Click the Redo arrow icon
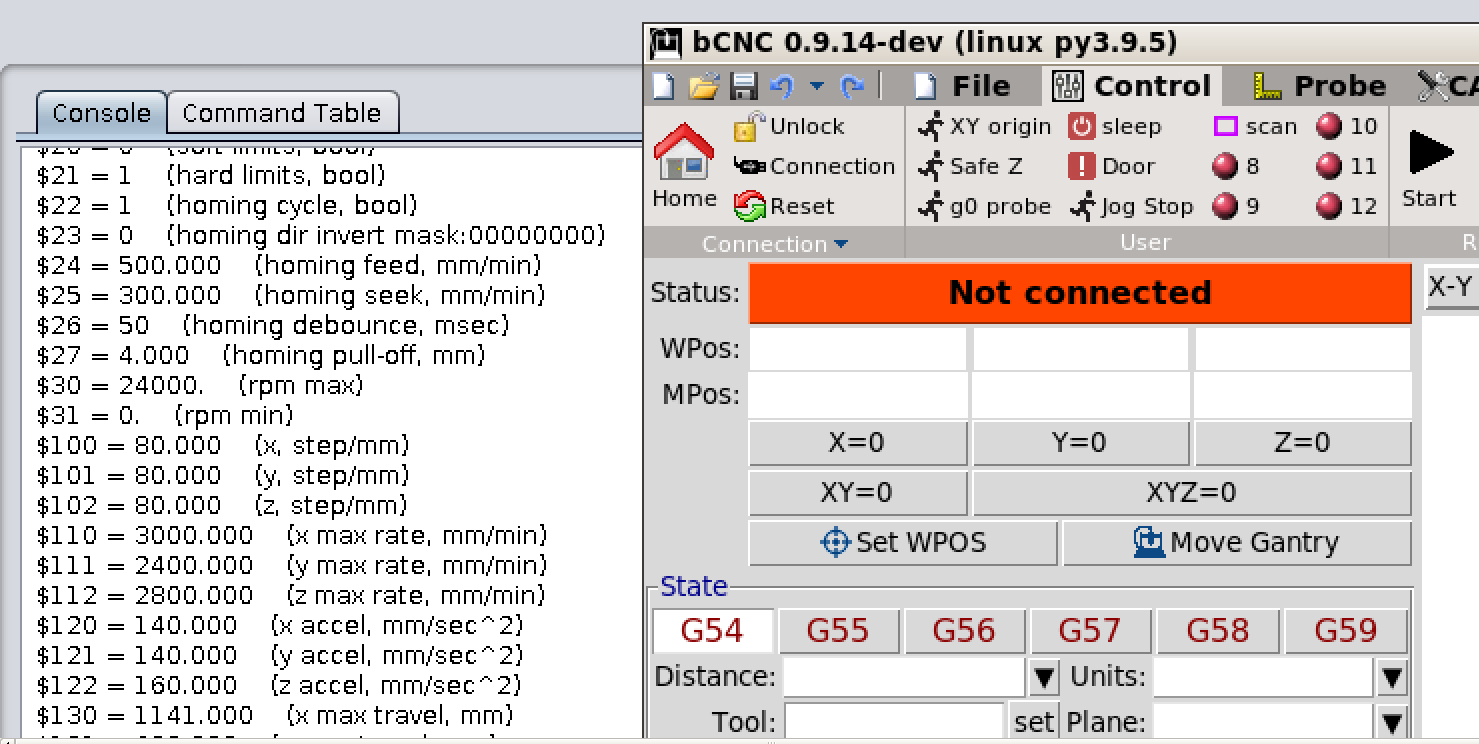Screen dimensions: 1479x744 click(852, 86)
